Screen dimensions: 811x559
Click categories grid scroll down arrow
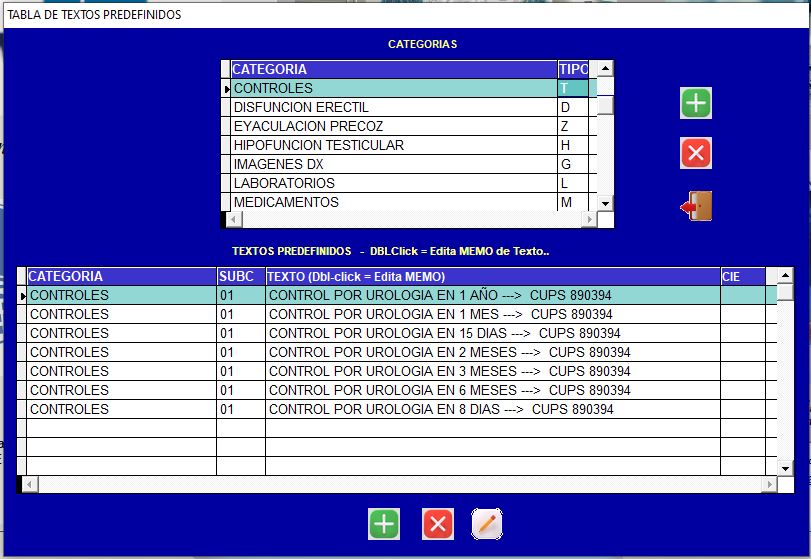605,203
